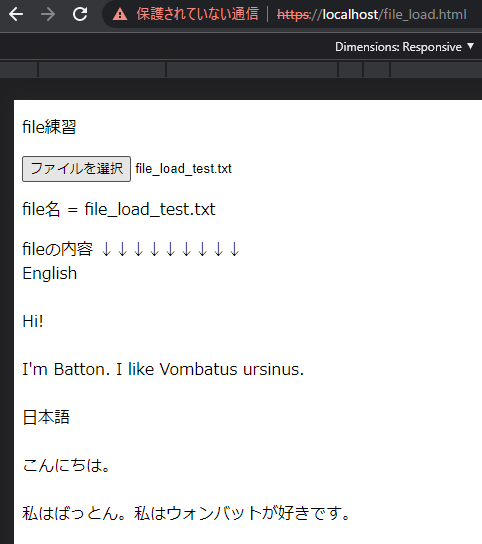Click the 日本語 line
Image resolution: width=482 pixels, height=544 pixels.
[x=46, y=417]
